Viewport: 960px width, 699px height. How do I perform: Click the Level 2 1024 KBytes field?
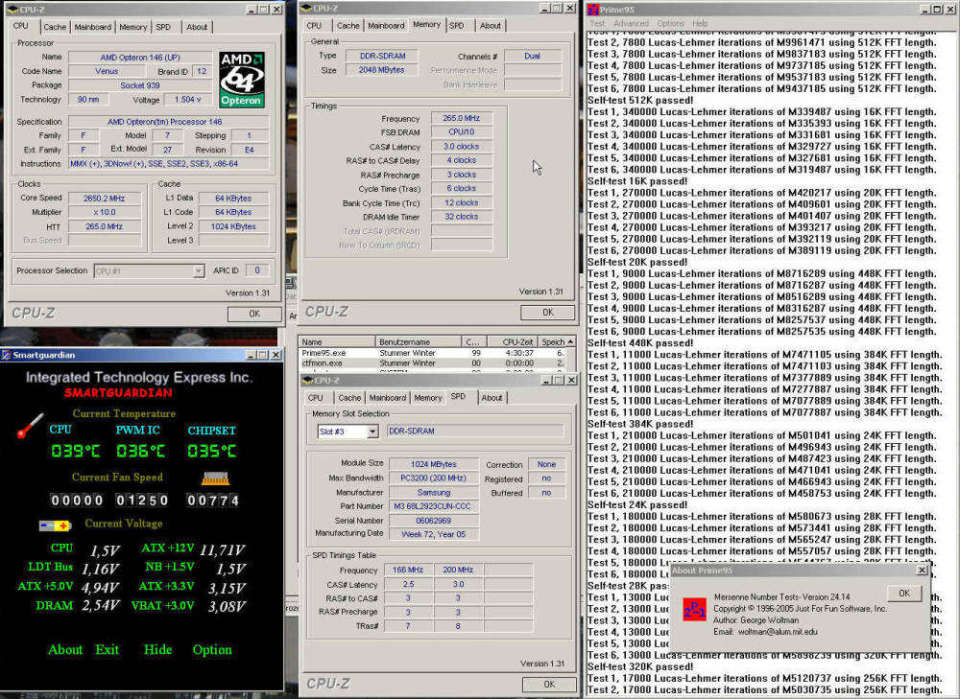tap(233, 226)
